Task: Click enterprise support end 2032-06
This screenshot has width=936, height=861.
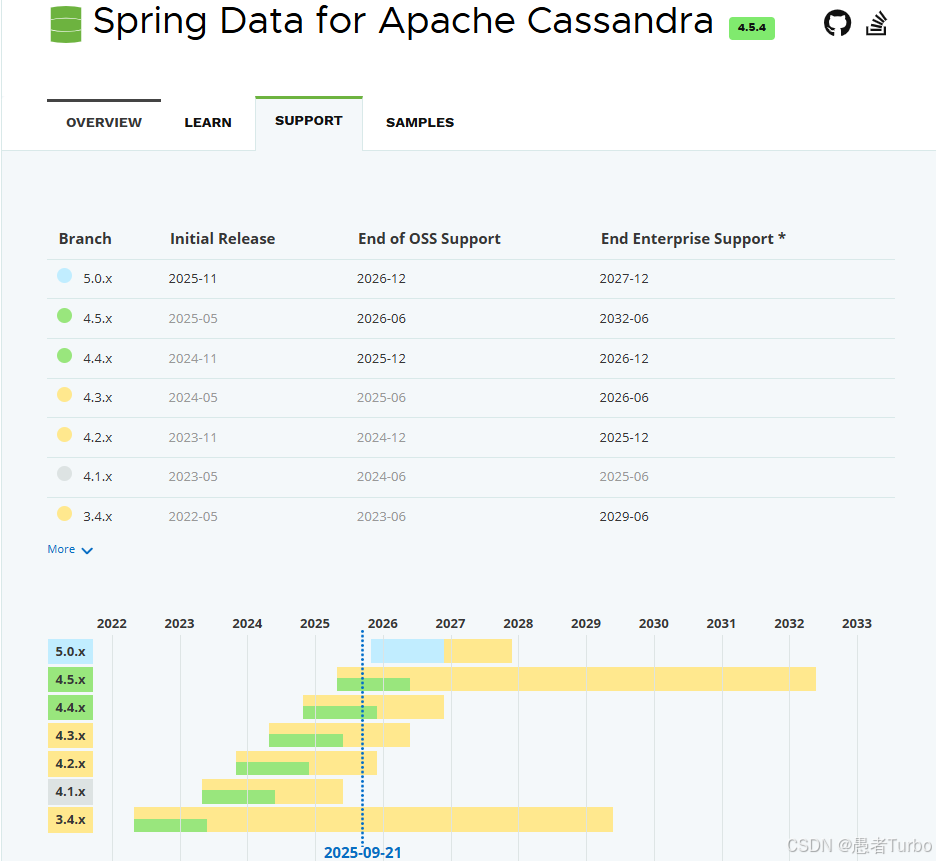Action: (x=624, y=319)
